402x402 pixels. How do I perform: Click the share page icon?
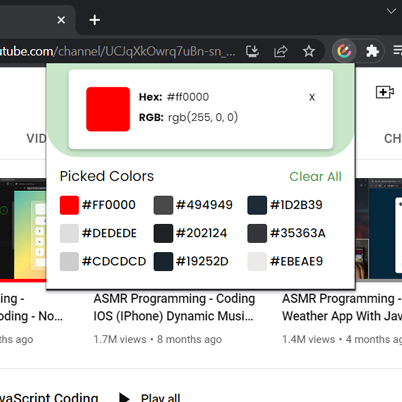280,51
